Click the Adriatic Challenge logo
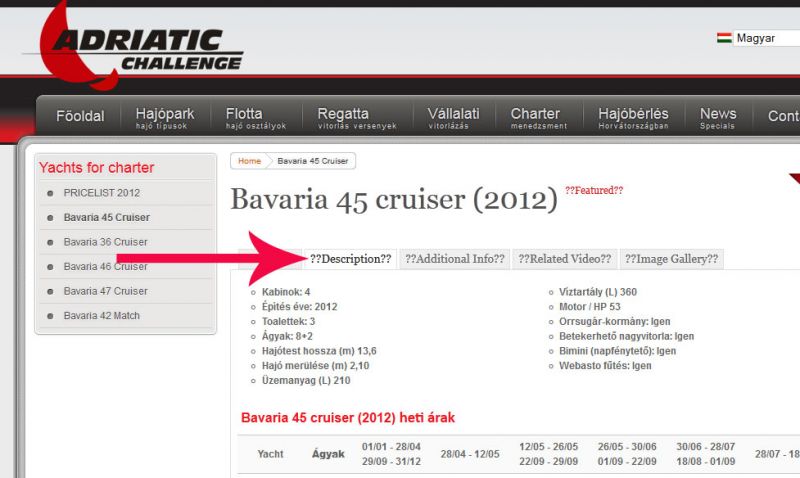Screen dimensions: 800x478 tap(134, 47)
